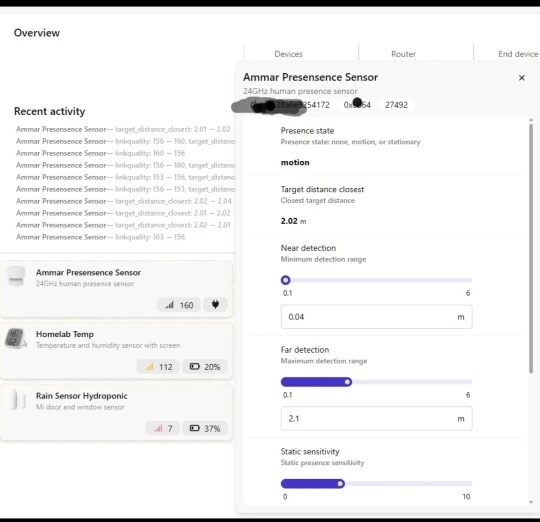Click the yellow signal icon showing 112
This screenshot has height=522, width=540.
click(149, 367)
